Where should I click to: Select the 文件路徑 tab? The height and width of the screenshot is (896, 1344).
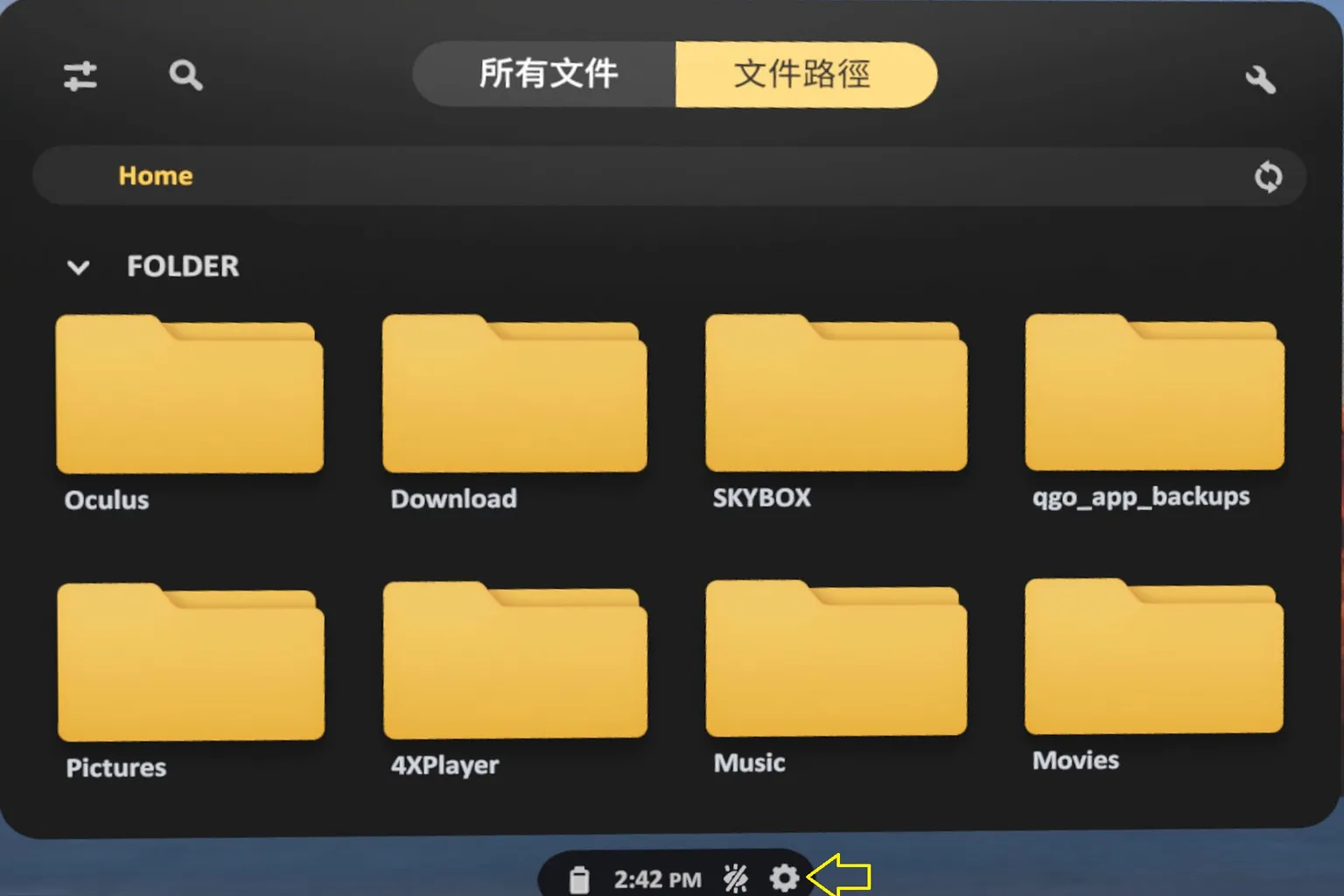[x=806, y=74]
